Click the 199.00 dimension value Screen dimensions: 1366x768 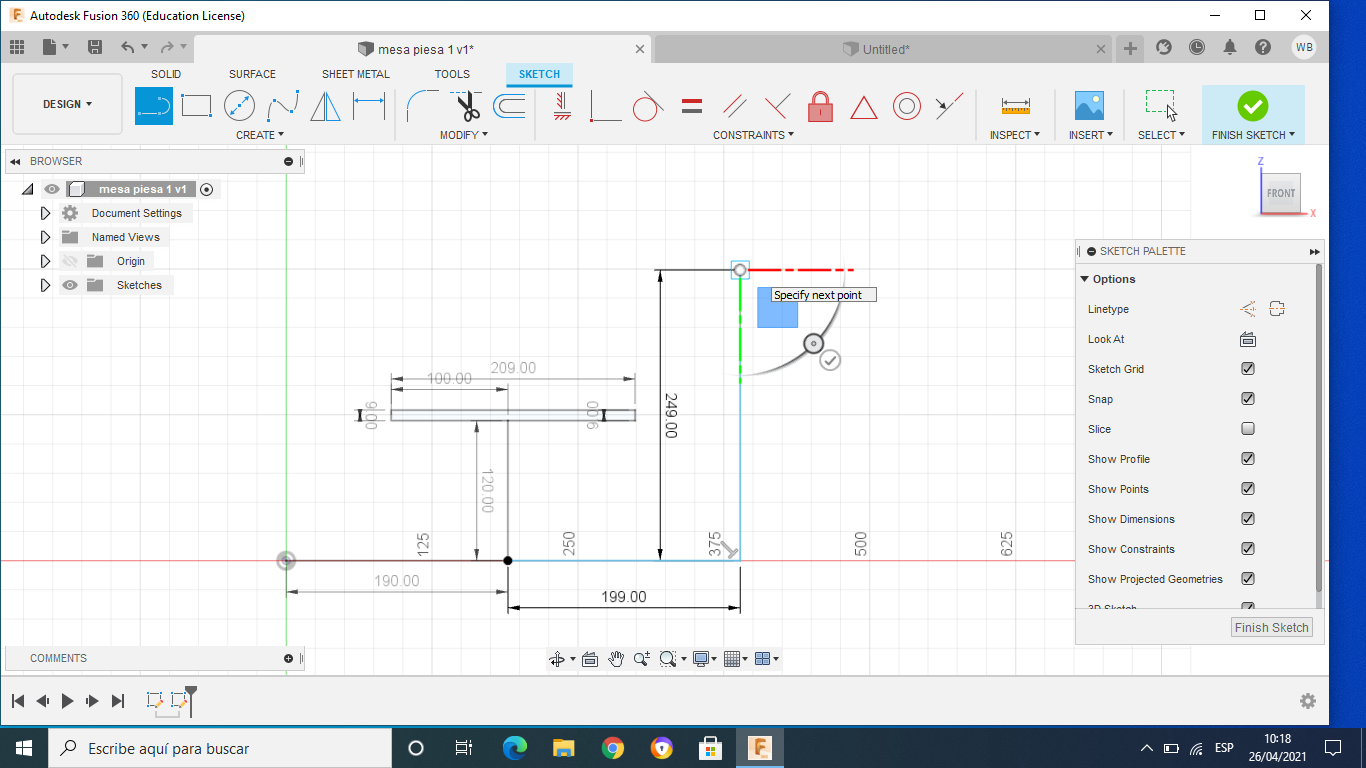click(x=623, y=597)
